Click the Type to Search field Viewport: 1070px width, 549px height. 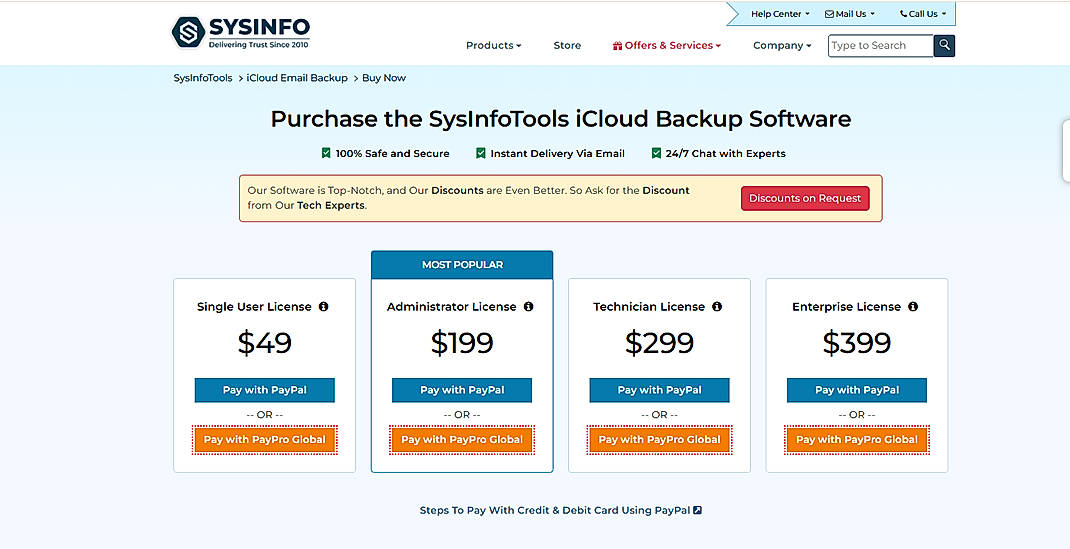880,46
